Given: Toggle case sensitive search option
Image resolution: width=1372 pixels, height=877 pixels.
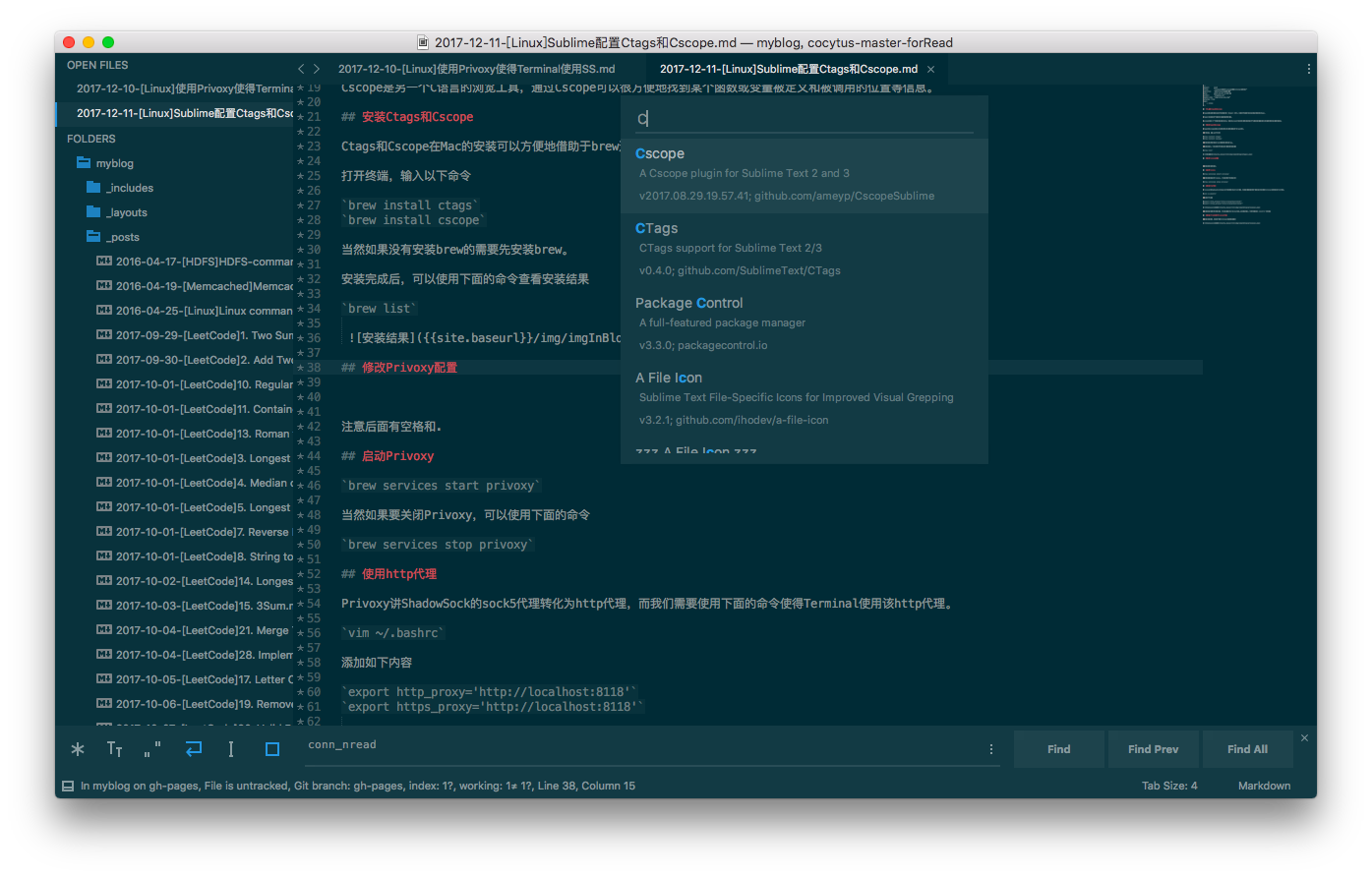Looking at the screenshot, I should click(114, 749).
